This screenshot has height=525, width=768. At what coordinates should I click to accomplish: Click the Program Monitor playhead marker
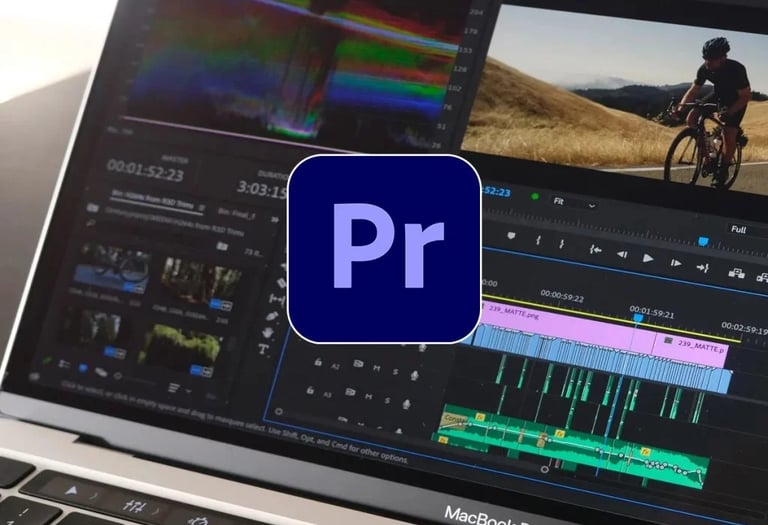coord(703,241)
